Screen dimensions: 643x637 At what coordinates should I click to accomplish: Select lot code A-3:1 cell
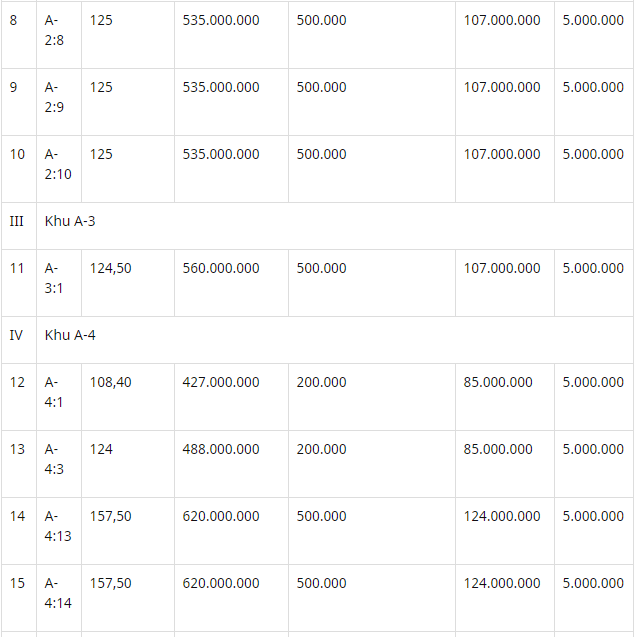pyautogui.click(x=59, y=283)
